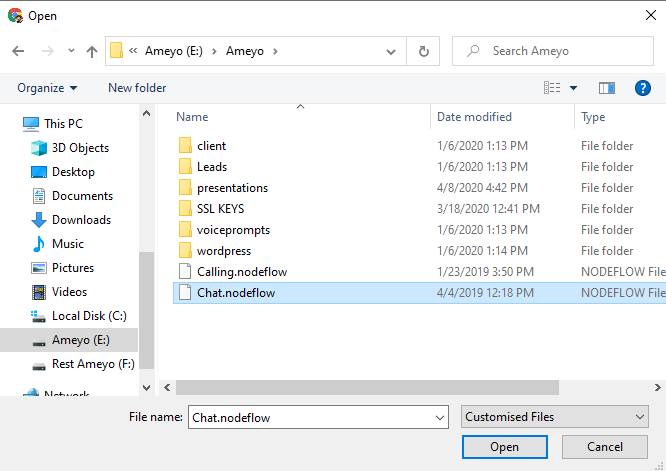Click the Cancel button
Screen dimensions: 666x471
click(x=605, y=447)
